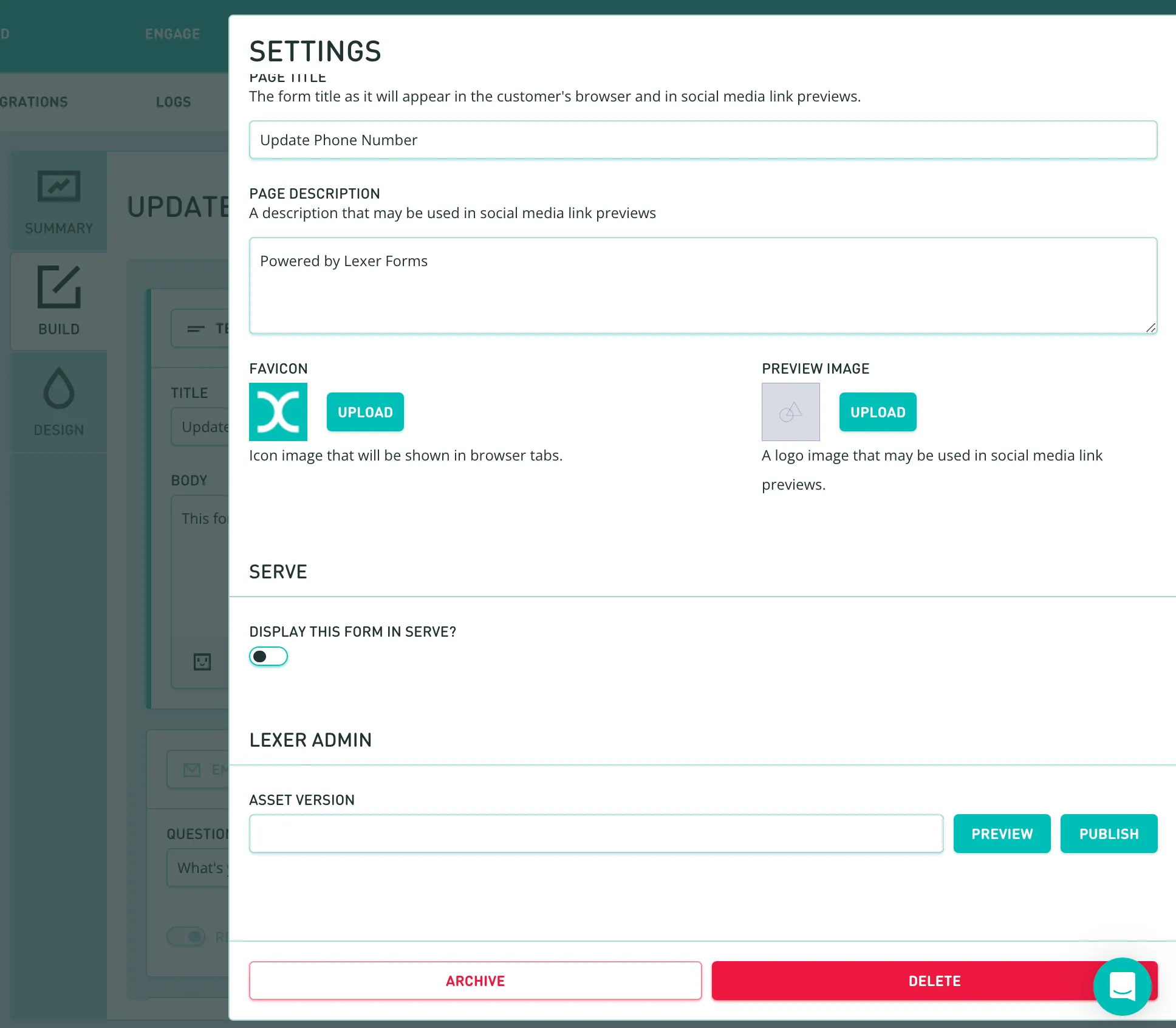Screen dimensions: 1176x1028
Task: Select the Design droplet icon
Action: [x=59, y=388]
